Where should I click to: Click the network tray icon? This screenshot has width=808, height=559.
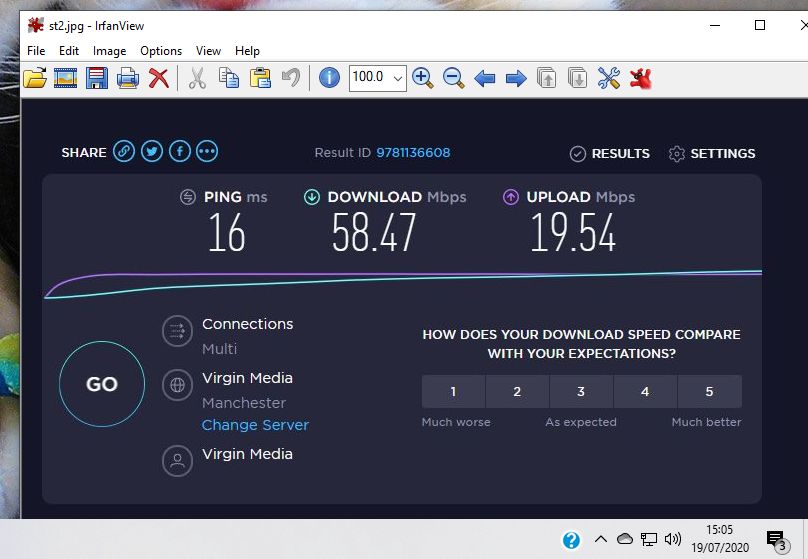pos(648,539)
